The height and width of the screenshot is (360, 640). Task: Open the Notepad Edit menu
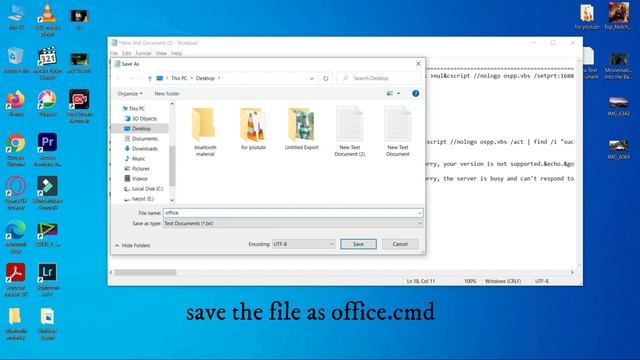click(127, 53)
